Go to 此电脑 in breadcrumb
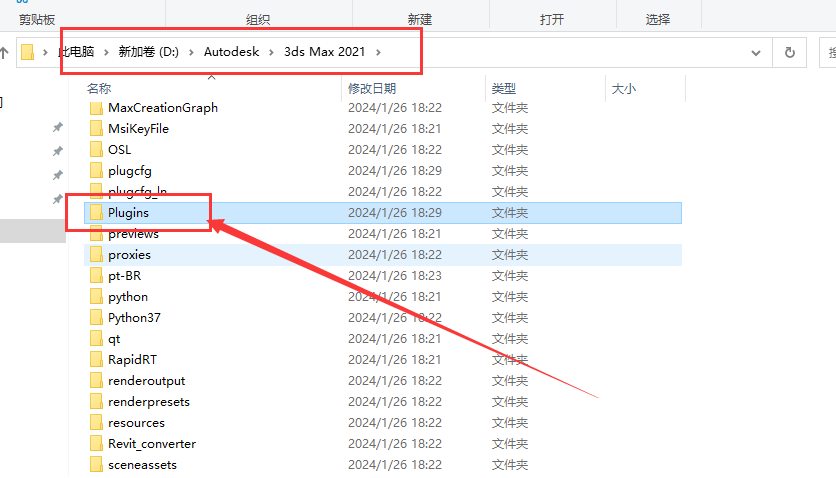Image resolution: width=836 pixels, height=478 pixels. [76, 52]
